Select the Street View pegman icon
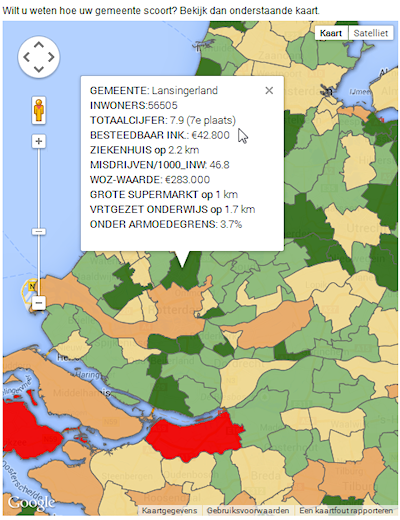The image size is (400, 520). point(39,110)
